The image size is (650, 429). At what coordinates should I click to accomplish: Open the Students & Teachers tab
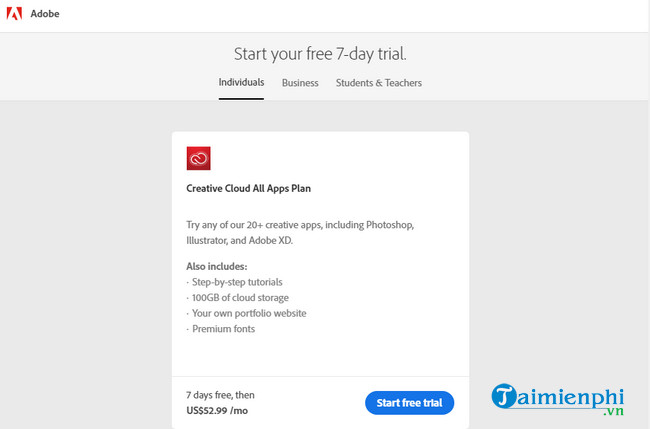click(379, 83)
